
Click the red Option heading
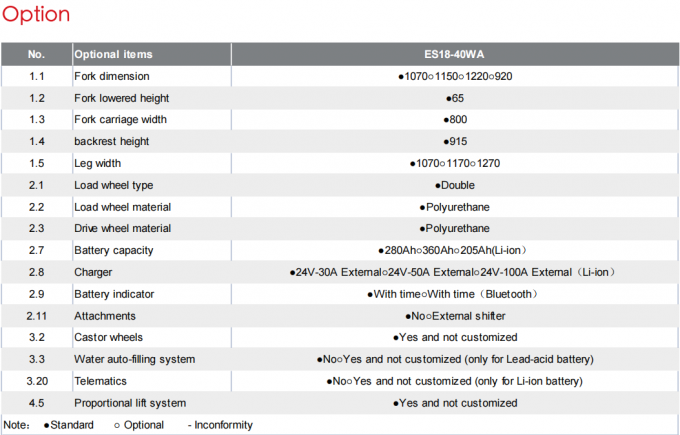pos(36,15)
